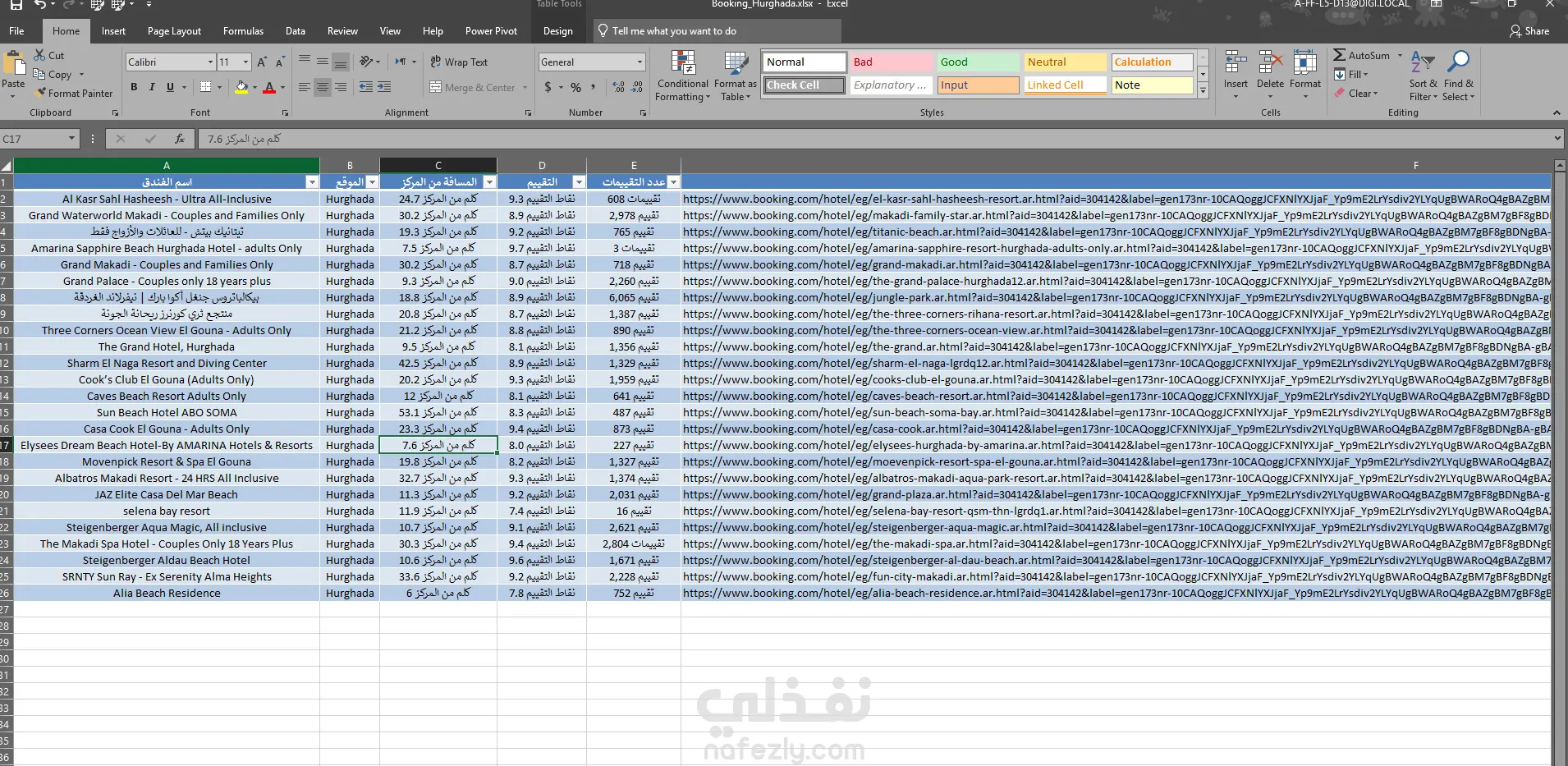
Task: Align text to the left
Action: coord(305,87)
